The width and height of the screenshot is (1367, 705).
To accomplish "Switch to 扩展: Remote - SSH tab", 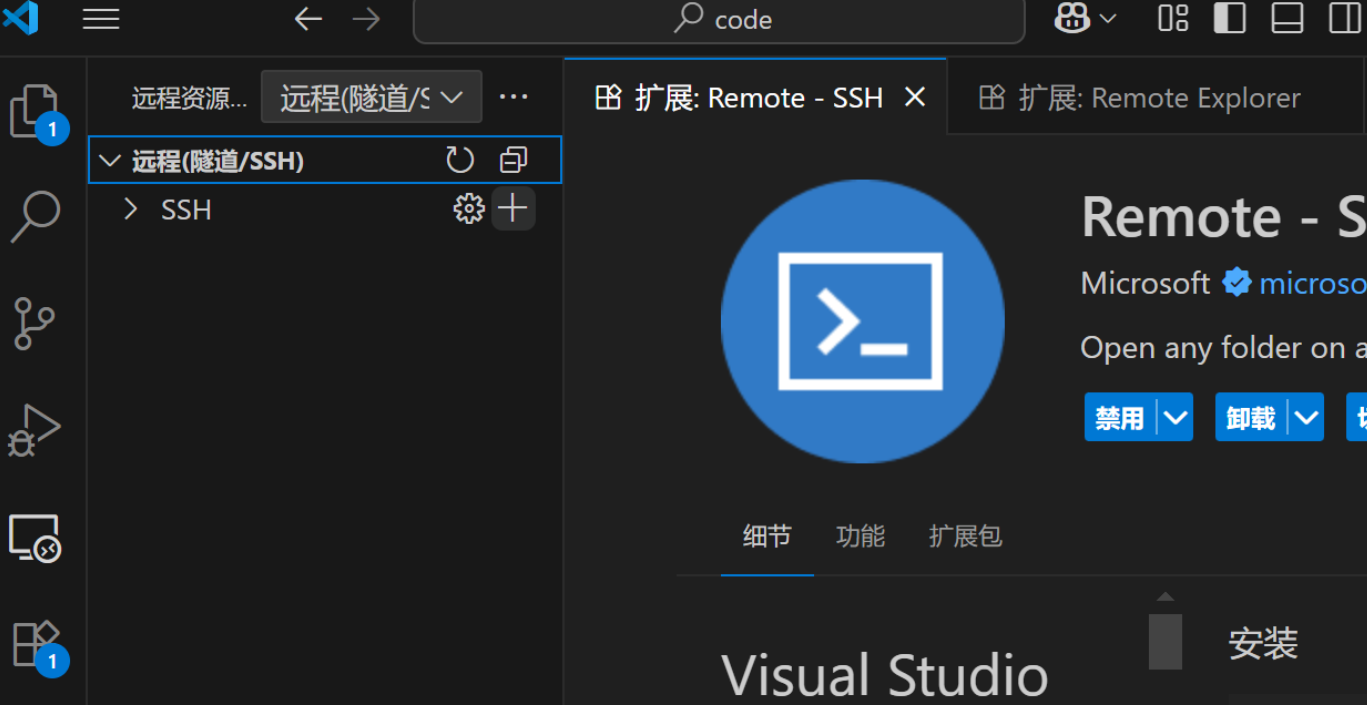I will tap(755, 97).
